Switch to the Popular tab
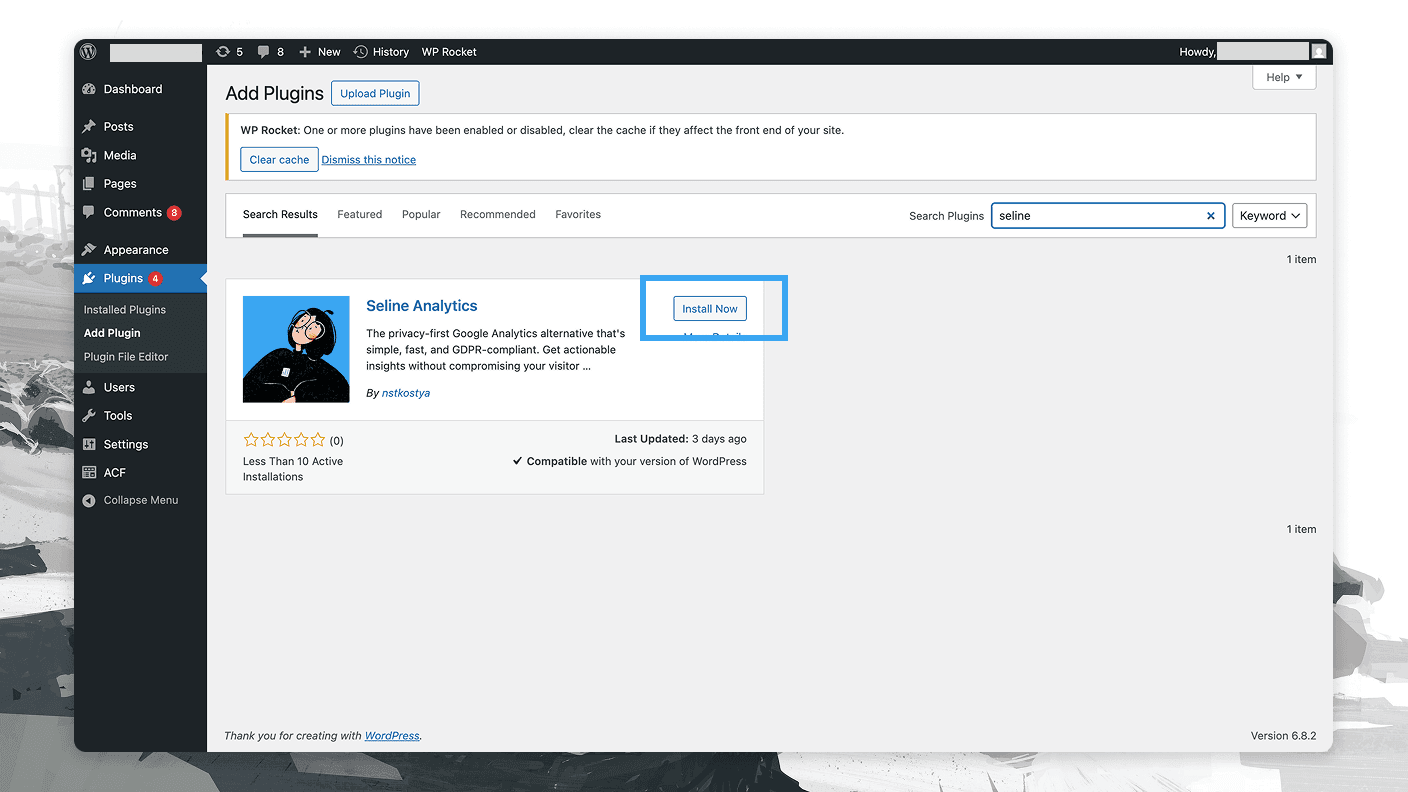 (x=421, y=214)
